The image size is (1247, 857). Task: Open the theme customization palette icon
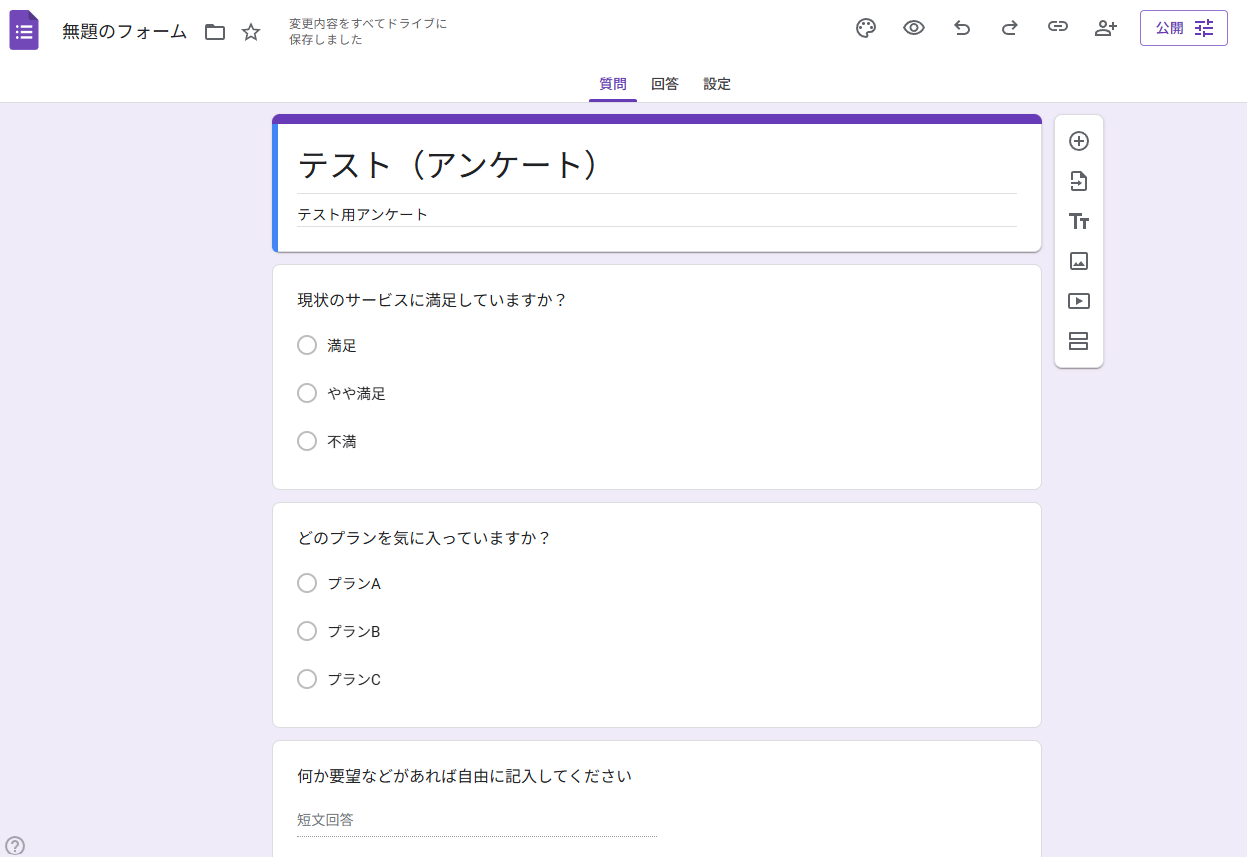(x=866, y=28)
